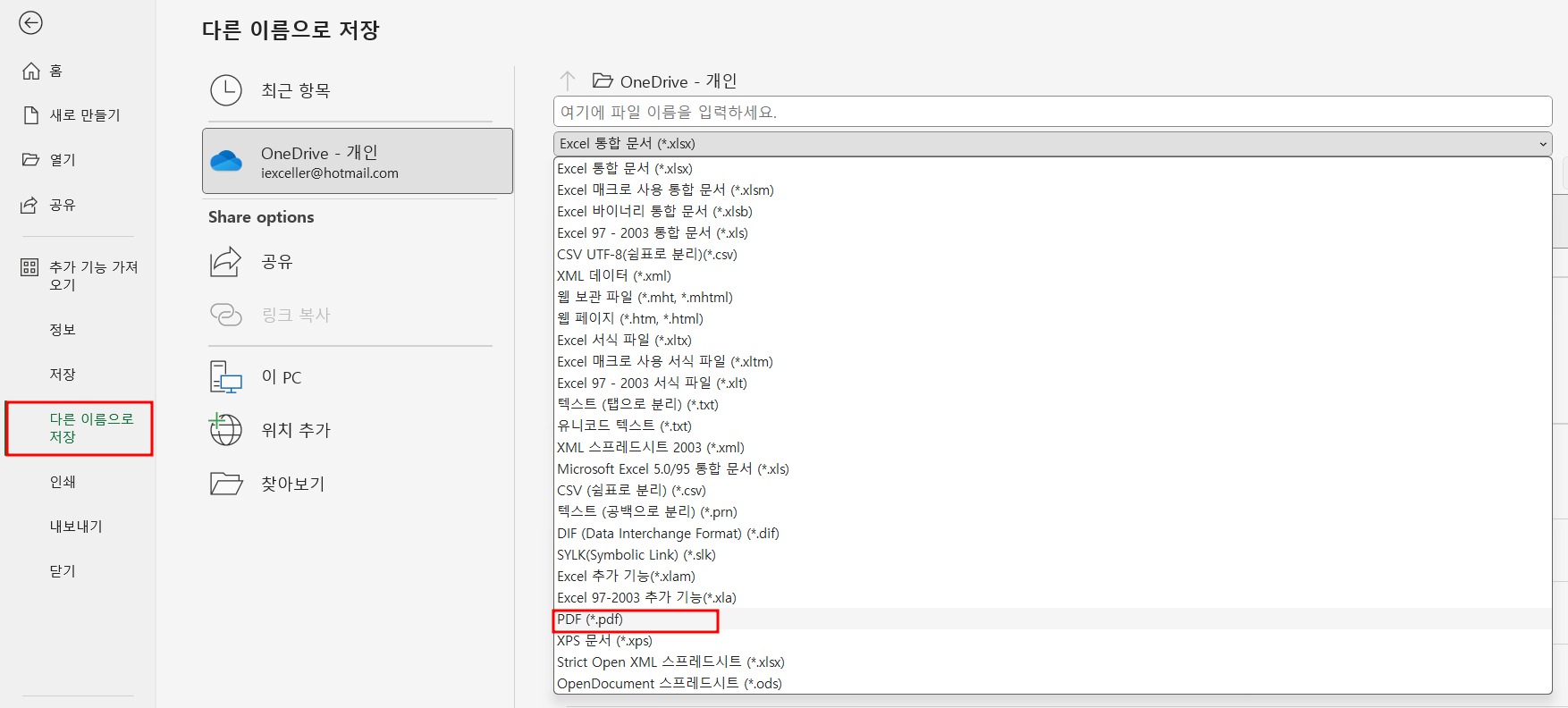Click the OneDrive cloud icon
Screen dimensions: 1568x708
tap(226, 161)
